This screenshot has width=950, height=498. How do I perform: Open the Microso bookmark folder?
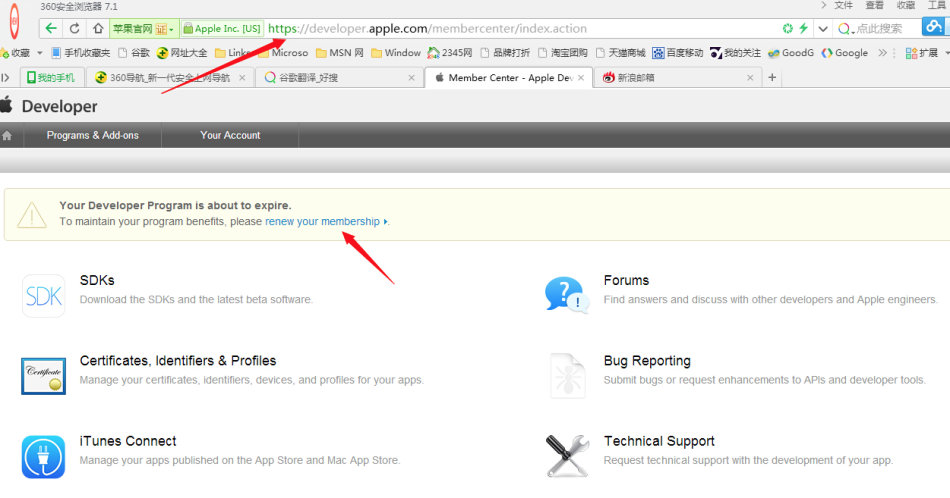click(284, 53)
